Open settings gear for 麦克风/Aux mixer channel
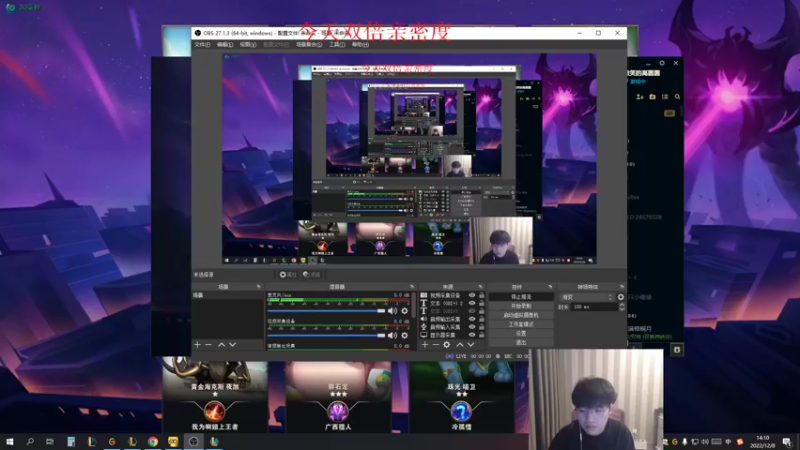This screenshot has width=800, height=450. tap(405, 311)
